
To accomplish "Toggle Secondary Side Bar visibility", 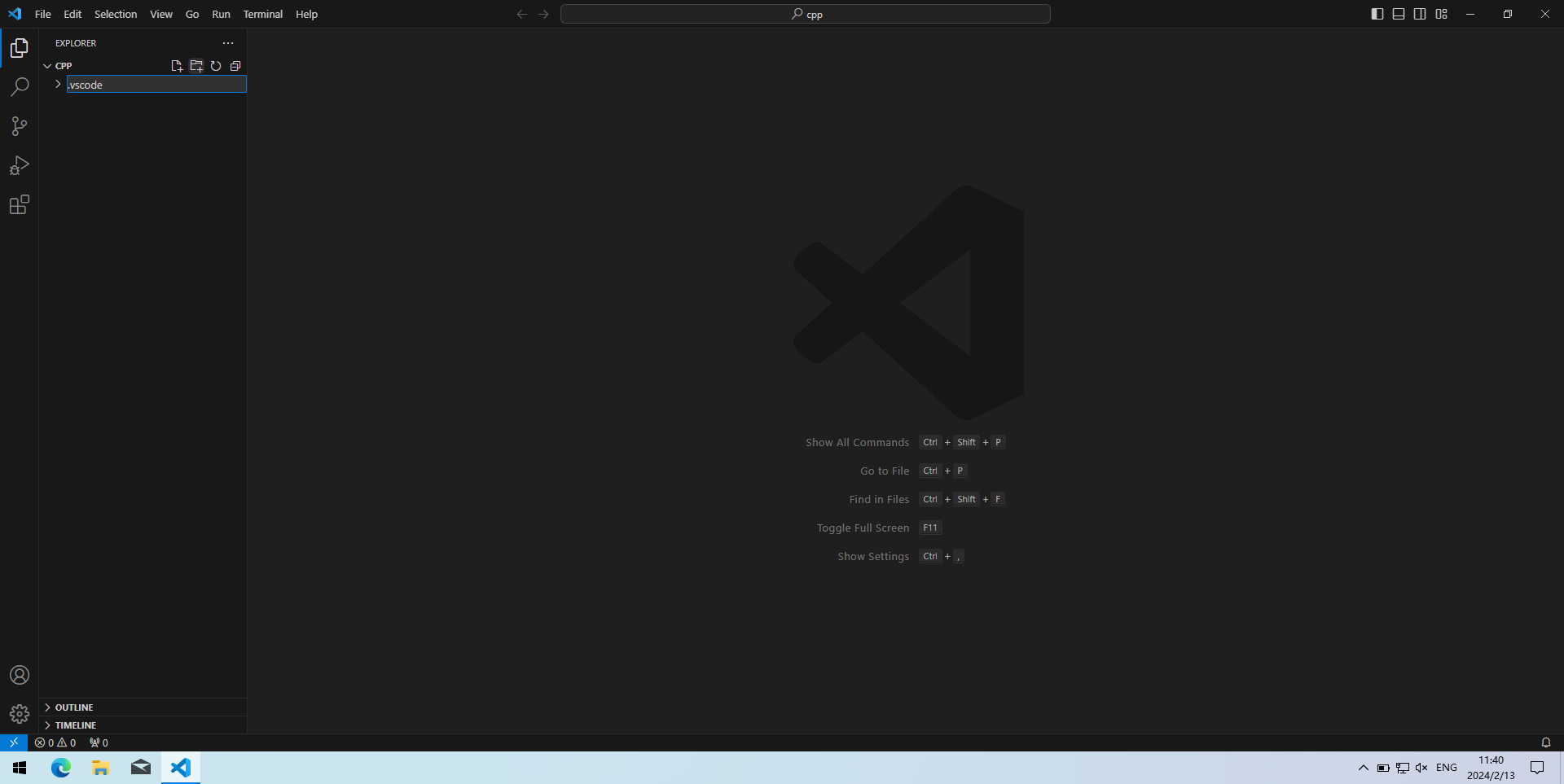I will pyautogui.click(x=1420, y=14).
